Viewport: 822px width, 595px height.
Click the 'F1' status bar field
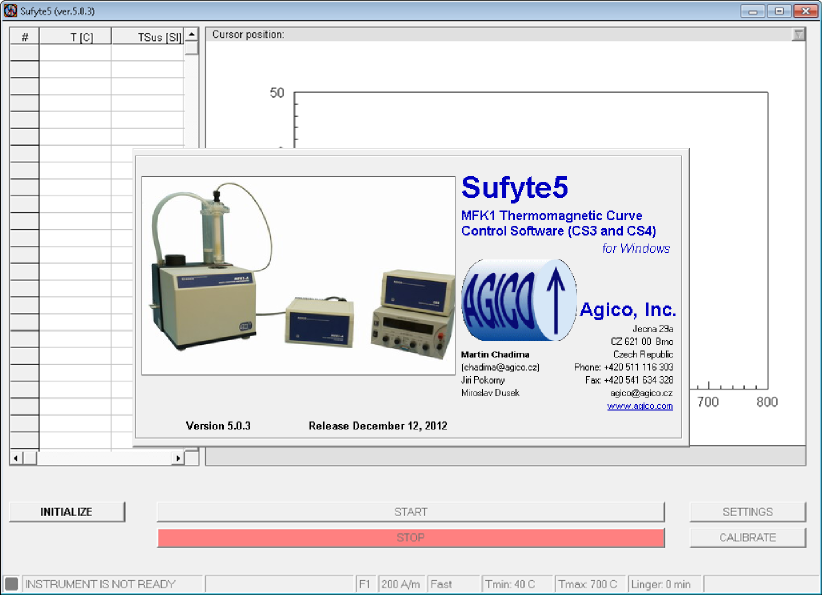[365, 584]
